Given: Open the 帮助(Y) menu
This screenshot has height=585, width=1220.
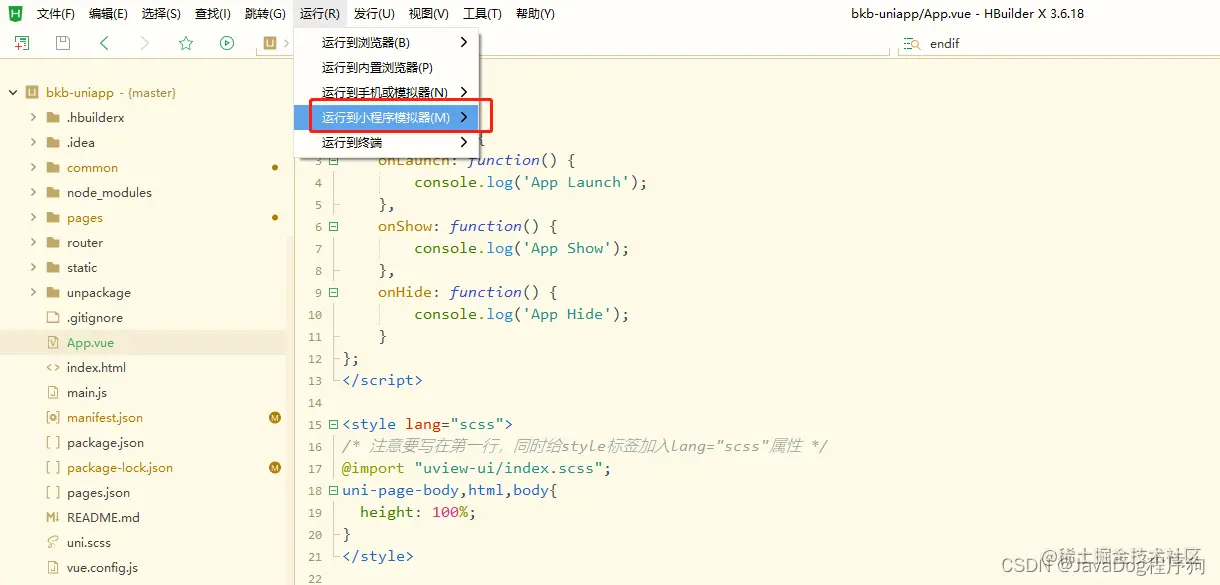Looking at the screenshot, I should (535, 14).
